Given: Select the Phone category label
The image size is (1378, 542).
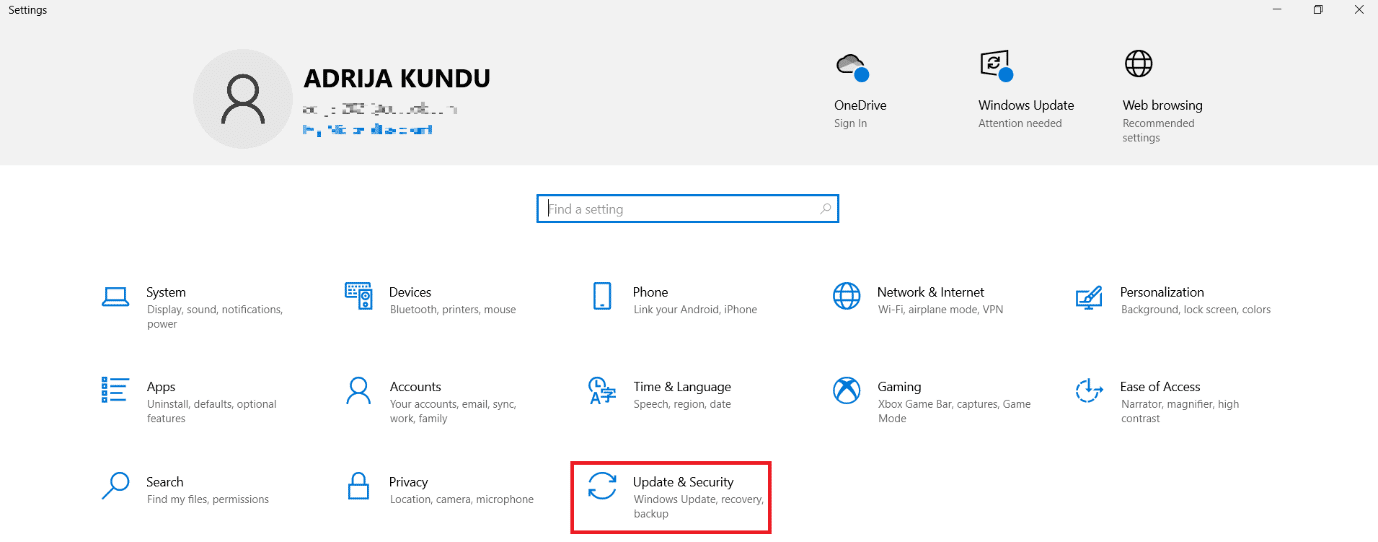Looking at the screenshot, I should [650, 293].
